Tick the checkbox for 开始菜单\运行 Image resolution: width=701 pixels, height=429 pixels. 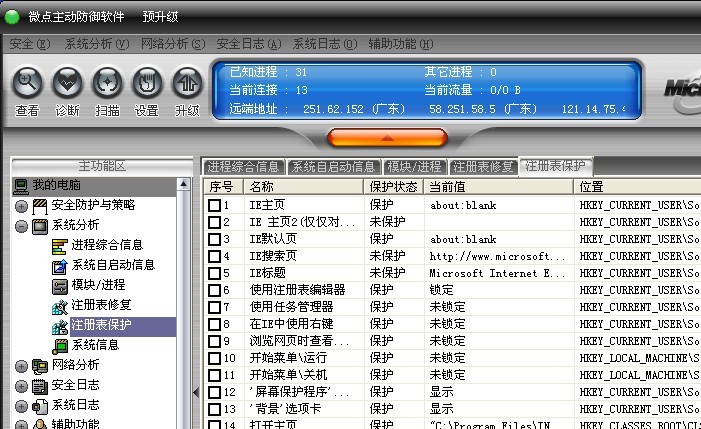point(215,358)
